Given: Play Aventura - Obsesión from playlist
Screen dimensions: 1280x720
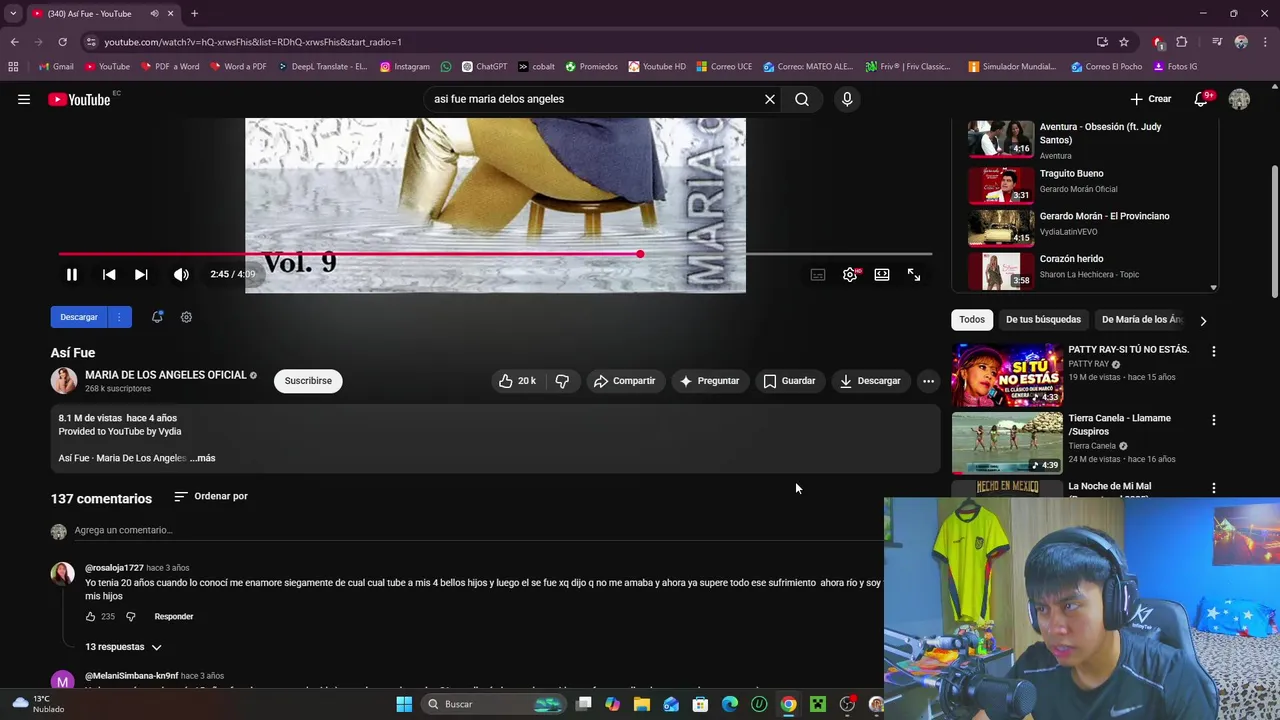Looking at the screenshot, I should 1088,140.
